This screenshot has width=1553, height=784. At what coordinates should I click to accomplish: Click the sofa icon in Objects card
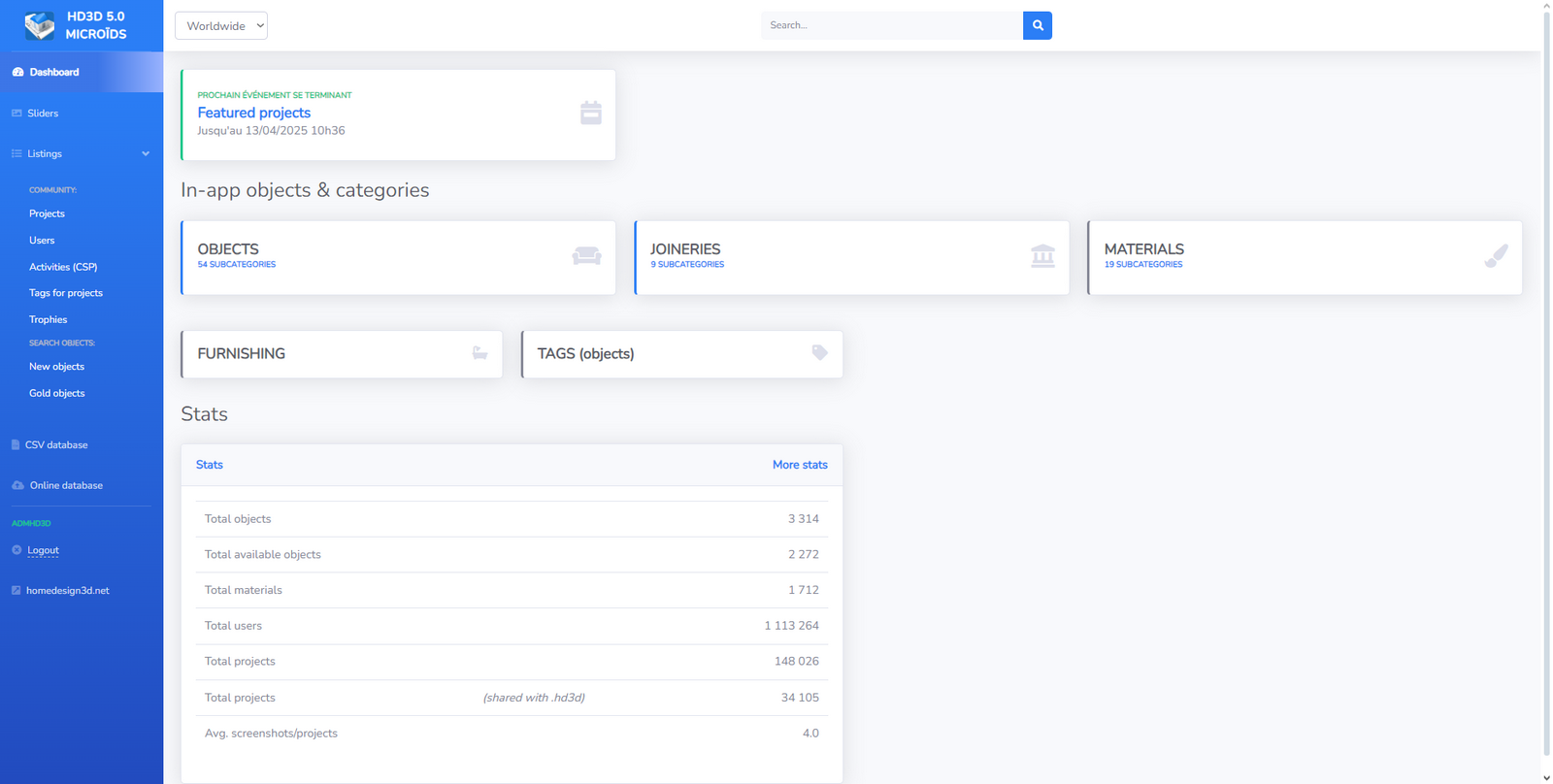point(586,256)
